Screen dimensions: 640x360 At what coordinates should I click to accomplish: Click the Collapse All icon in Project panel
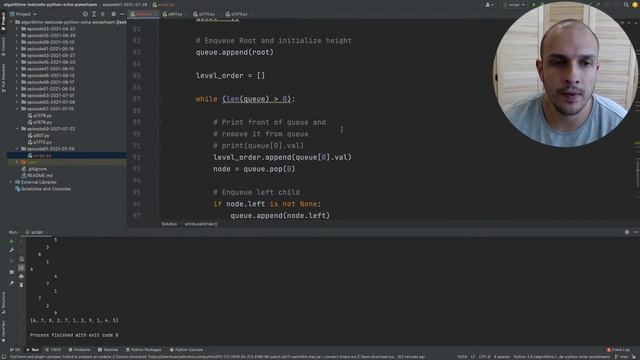103,14
